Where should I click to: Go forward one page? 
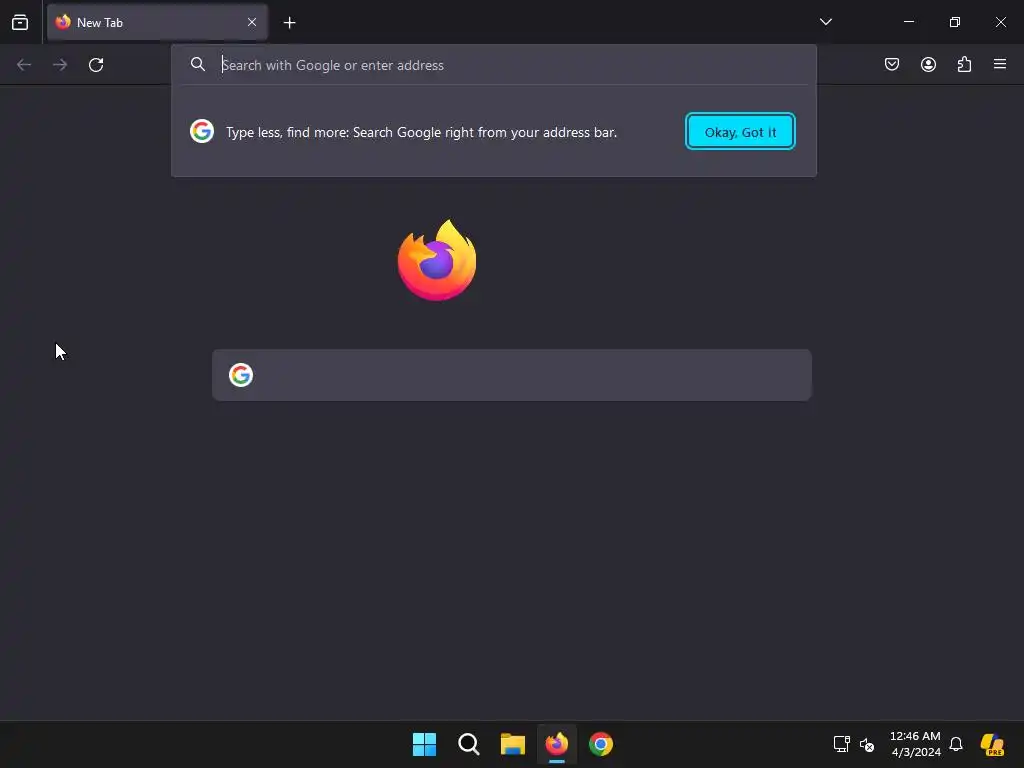click(x=60, y=65)
